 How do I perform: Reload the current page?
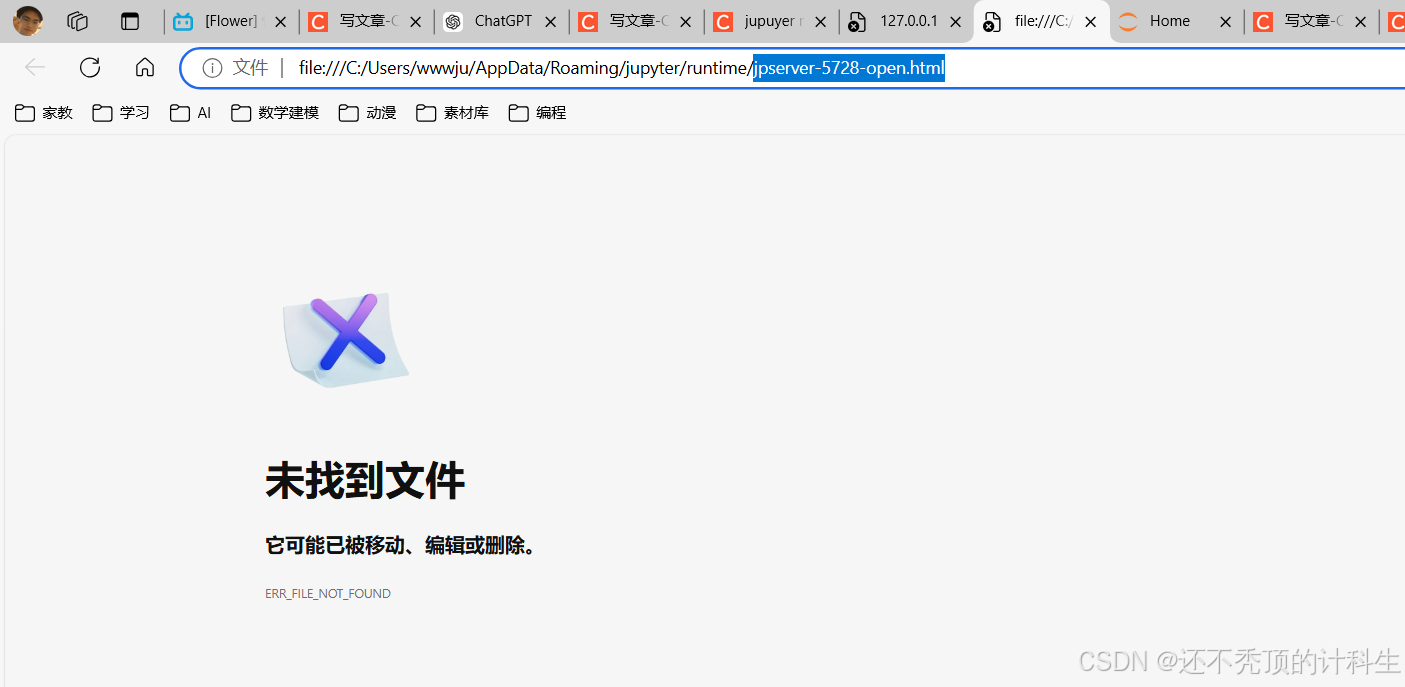[89, 67]
